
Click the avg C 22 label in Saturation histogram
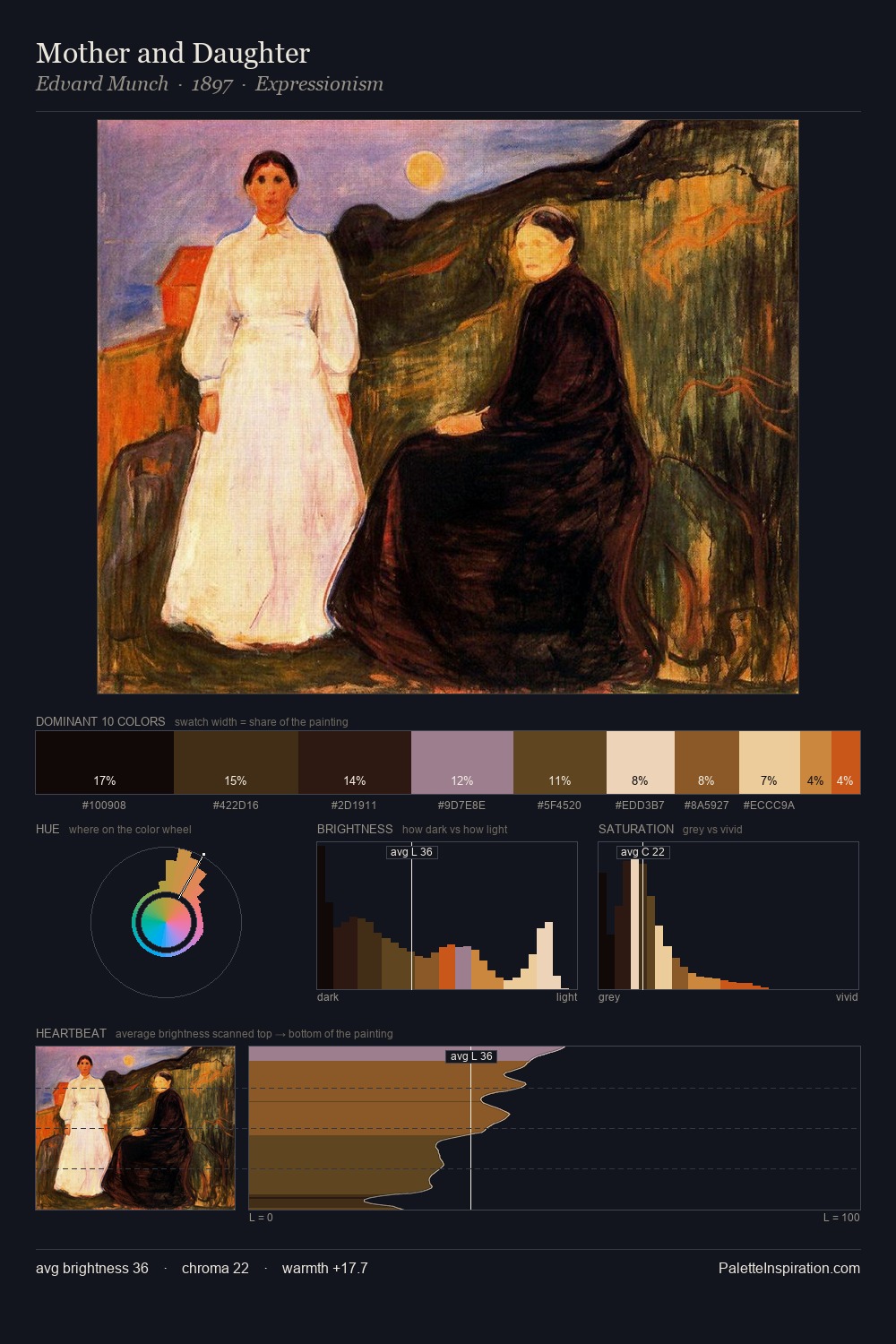[642, 852]
